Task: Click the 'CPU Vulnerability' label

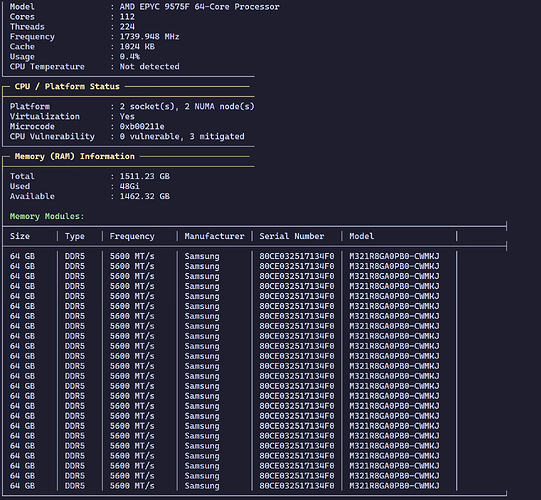Action: [x=52, y=136]
